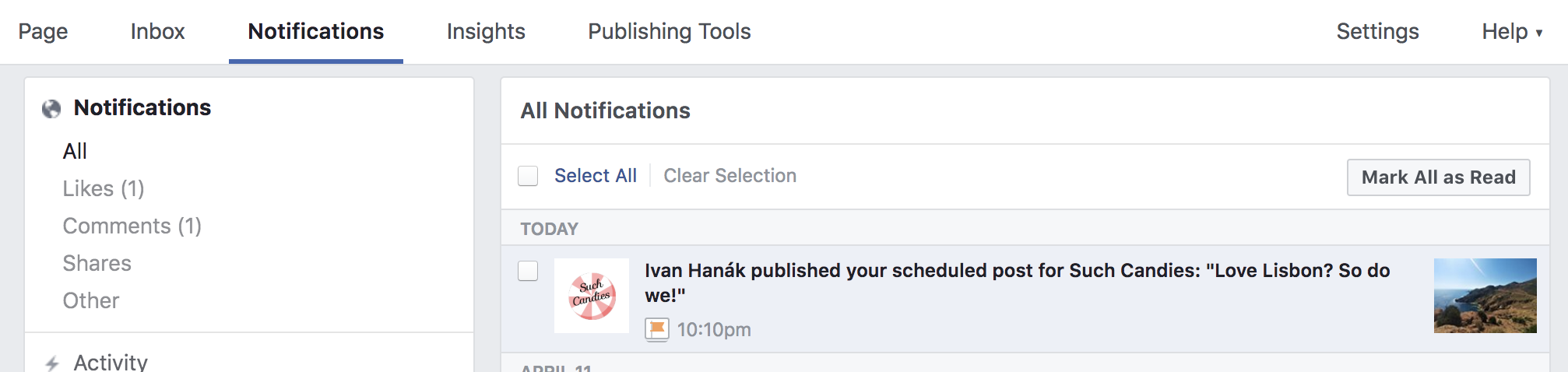Click the Select All link
Viewport: 1568px width, 372px height.
[x=596, y=176]
